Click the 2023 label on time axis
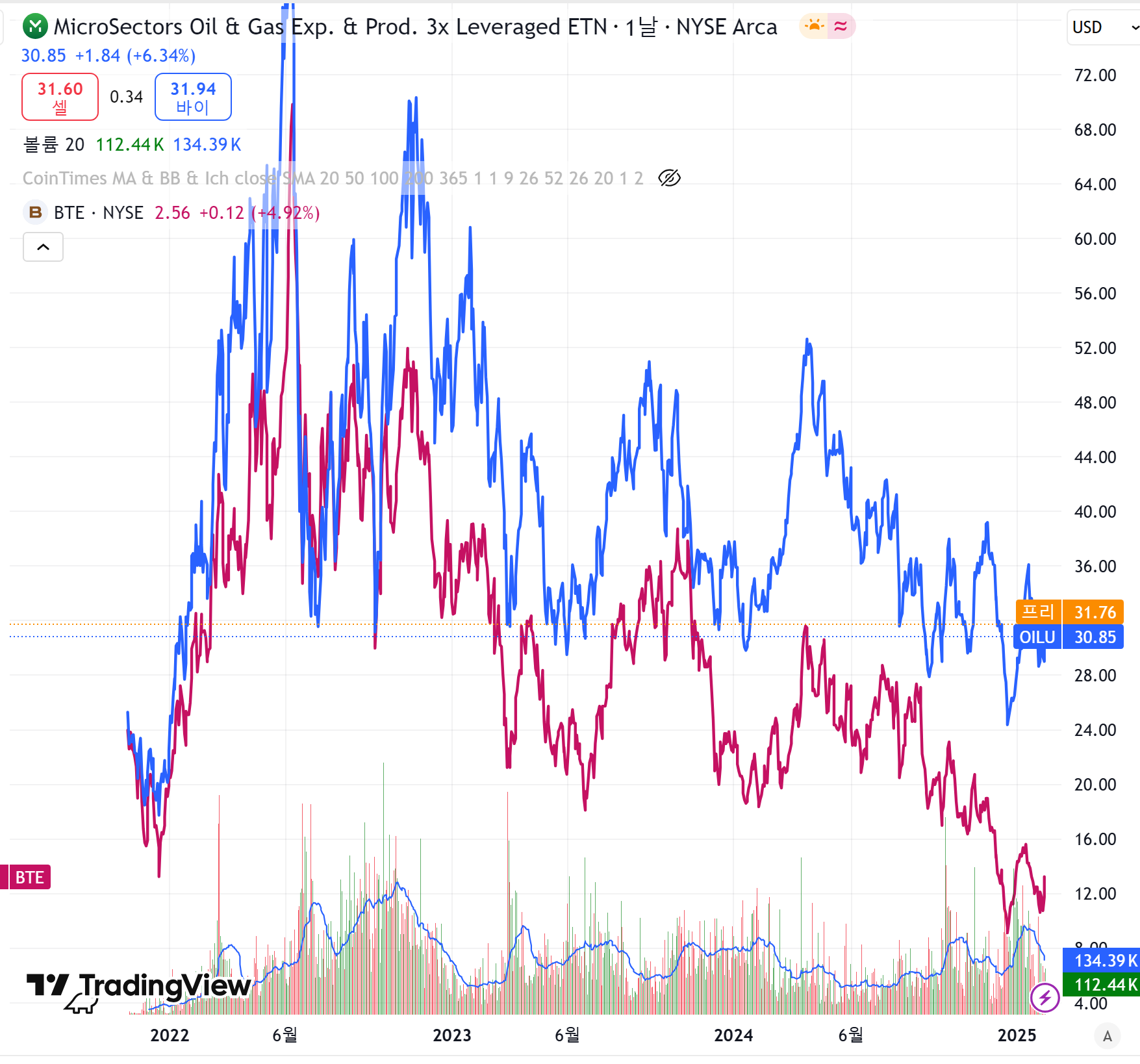 452,1035
